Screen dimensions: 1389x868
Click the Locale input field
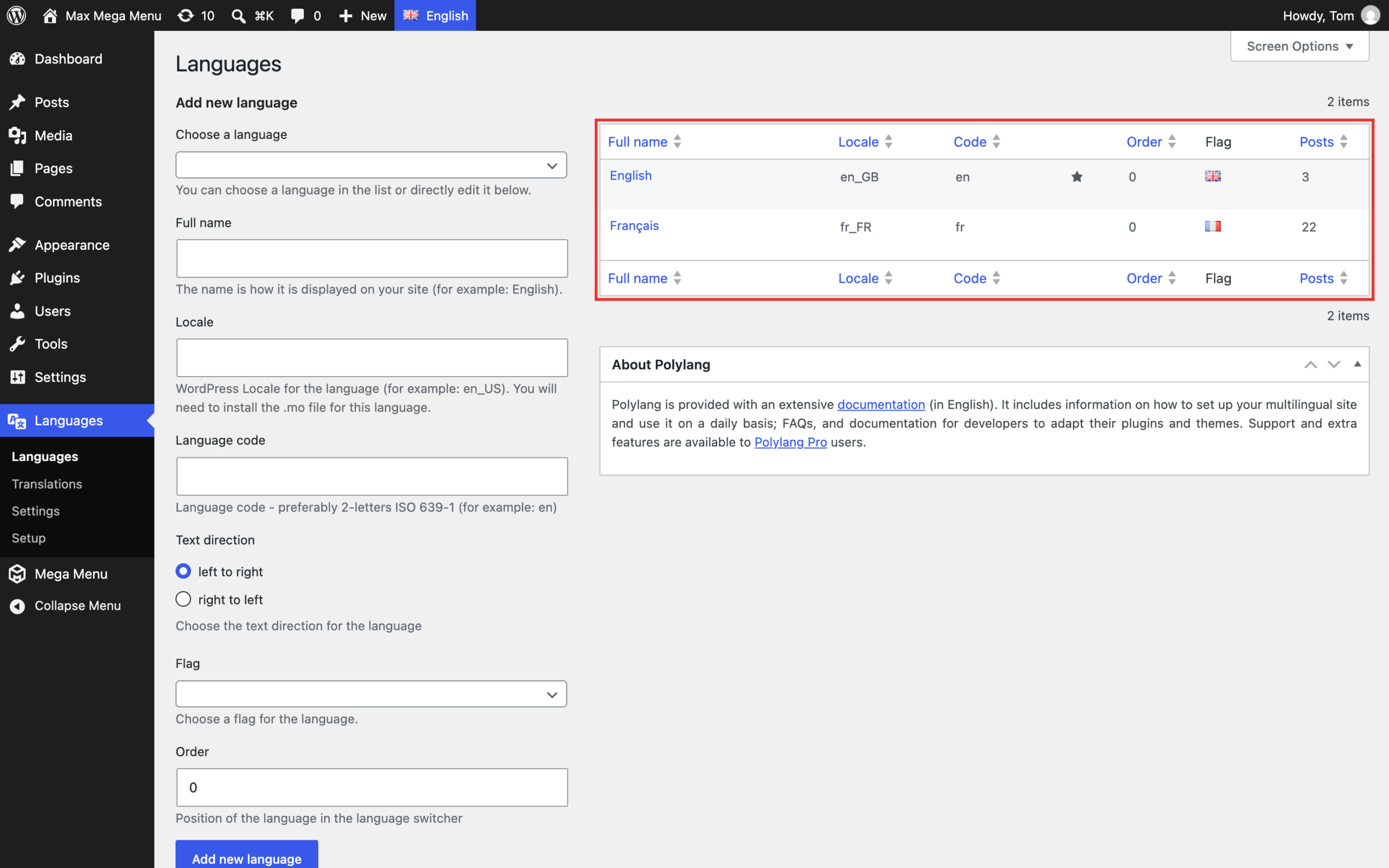point(372,358)
